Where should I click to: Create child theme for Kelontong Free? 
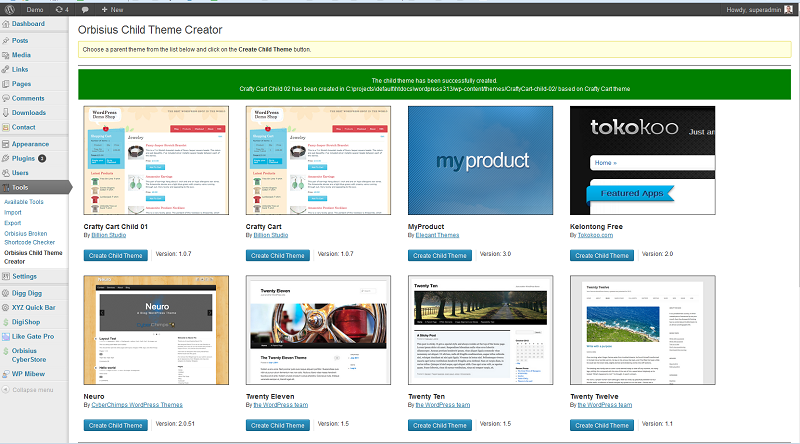pyautogui.click(x=602, y=255)
